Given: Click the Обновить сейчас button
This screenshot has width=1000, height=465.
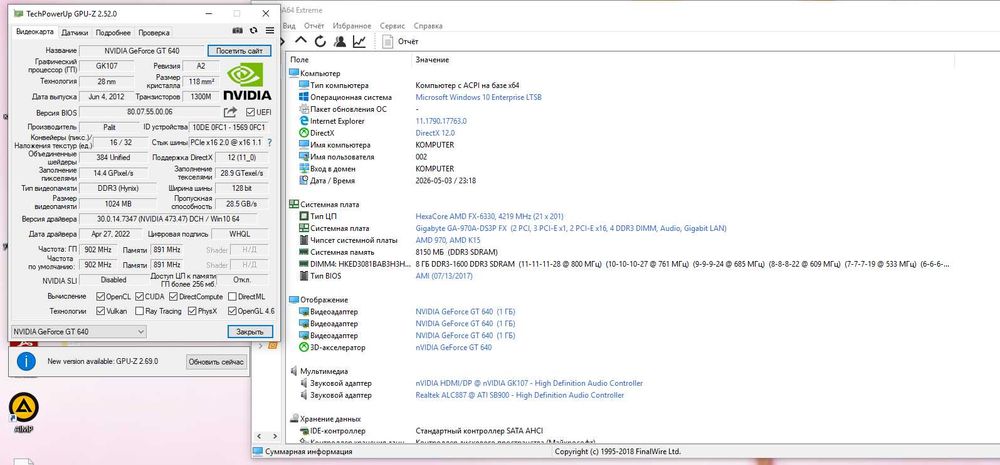Looking at the screenshot, I should coord(216,362).
